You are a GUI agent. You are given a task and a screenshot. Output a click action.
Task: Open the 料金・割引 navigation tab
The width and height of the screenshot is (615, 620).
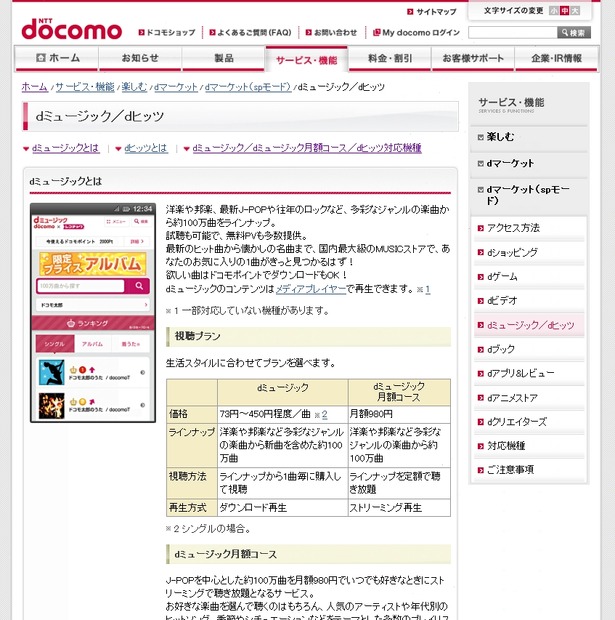pyautogui.click(x=390, y=59)
